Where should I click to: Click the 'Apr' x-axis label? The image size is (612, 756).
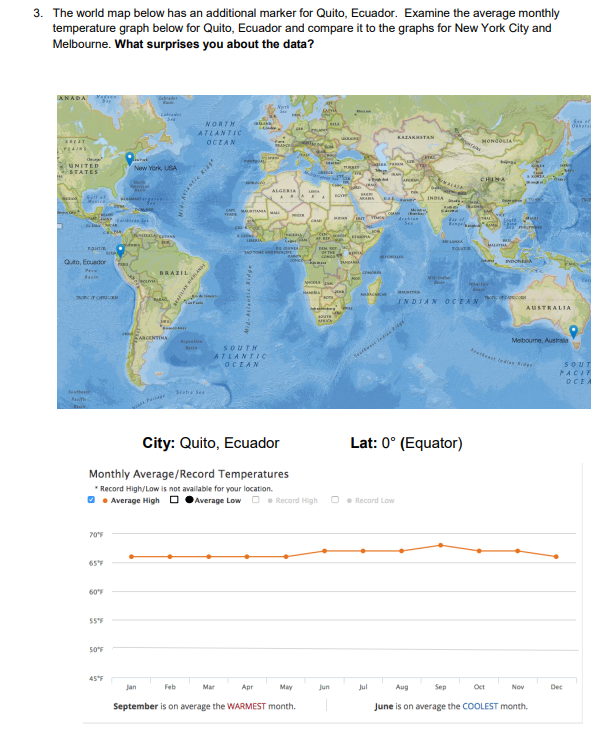pyautogui.click(x=247, y=687)
